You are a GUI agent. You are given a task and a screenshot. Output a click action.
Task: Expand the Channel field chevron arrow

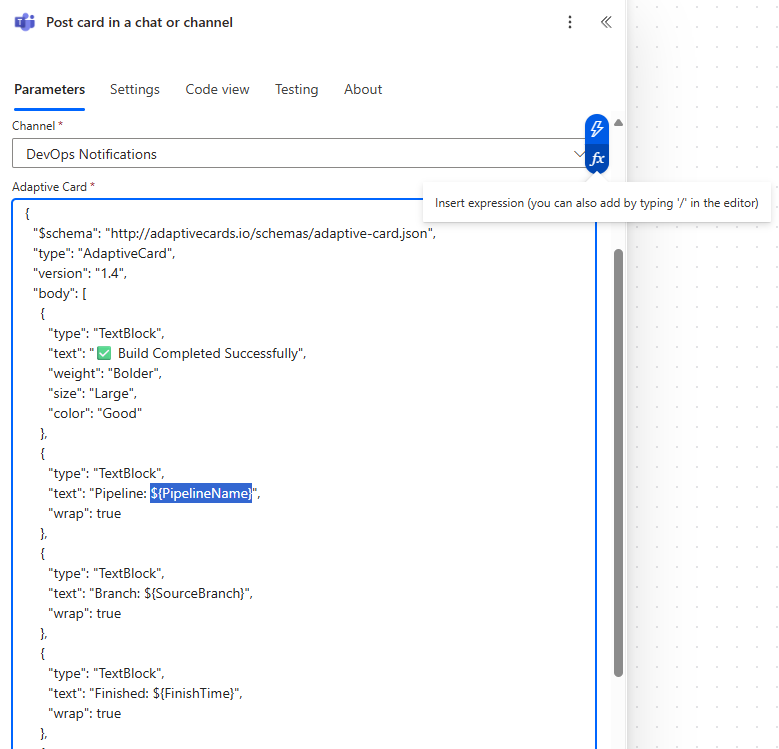tap(579, 154)
